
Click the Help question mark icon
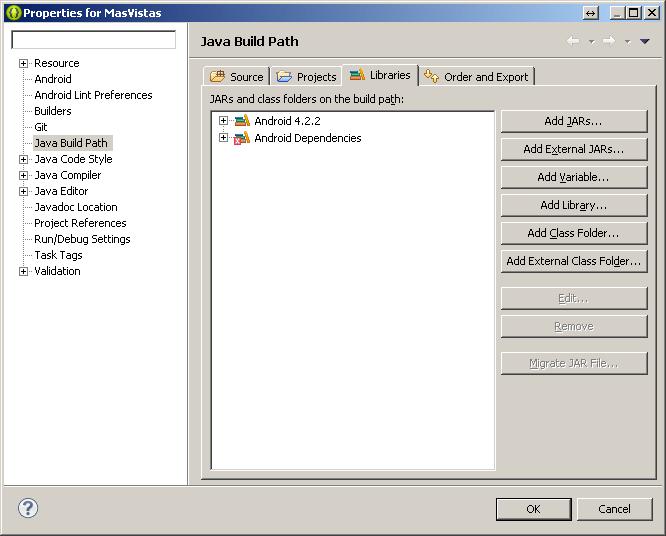tap(28, 508)
